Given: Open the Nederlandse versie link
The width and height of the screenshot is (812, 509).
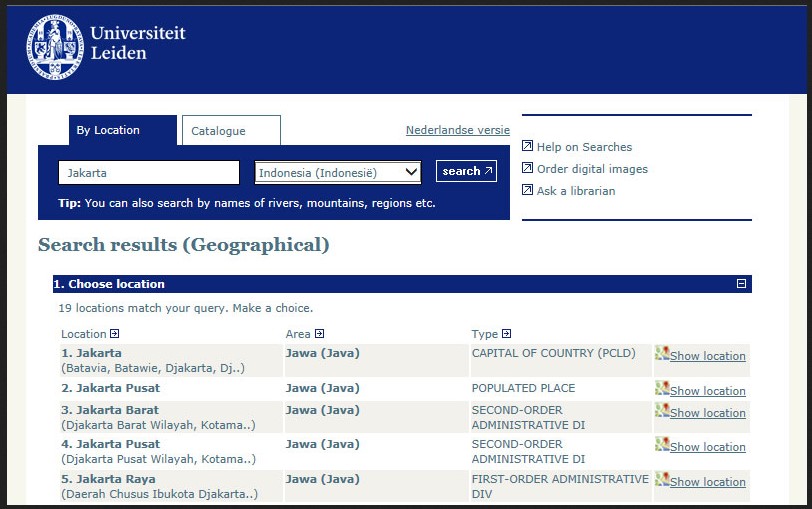Looking at the screenshot, I should pos(457,130).
